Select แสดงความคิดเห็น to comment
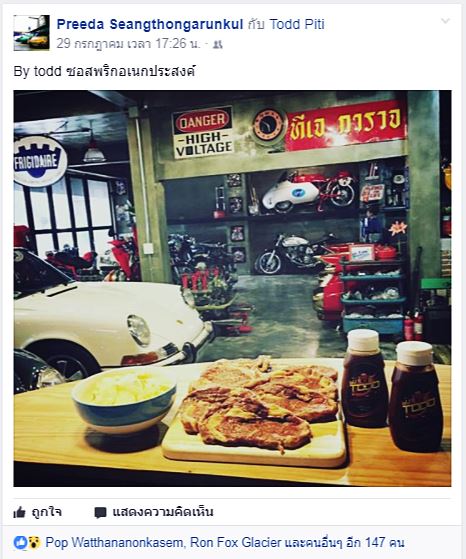 point(163,512)
